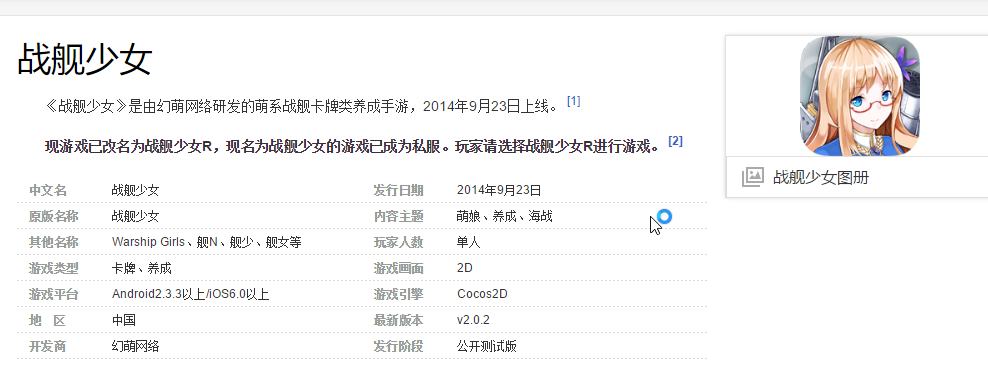Image resolution: width=988 pixels, height=373 pixels.
Task: Click the value Android2.3.3以上/iOS6.0以上
Action: pos(191,294)
